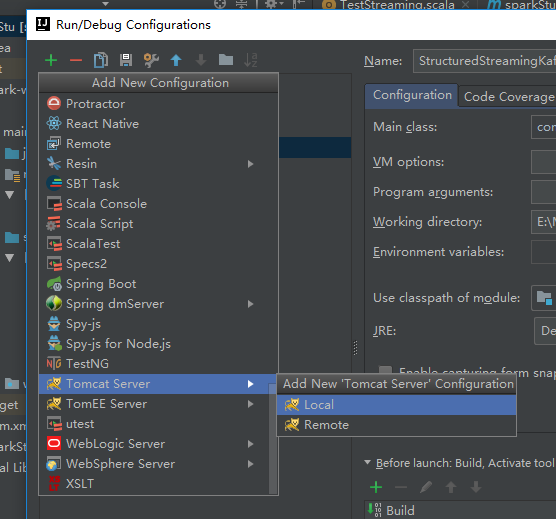Click the Save Configuration floppy icon
The image size is (556, 519).
(x=126, y=60)
